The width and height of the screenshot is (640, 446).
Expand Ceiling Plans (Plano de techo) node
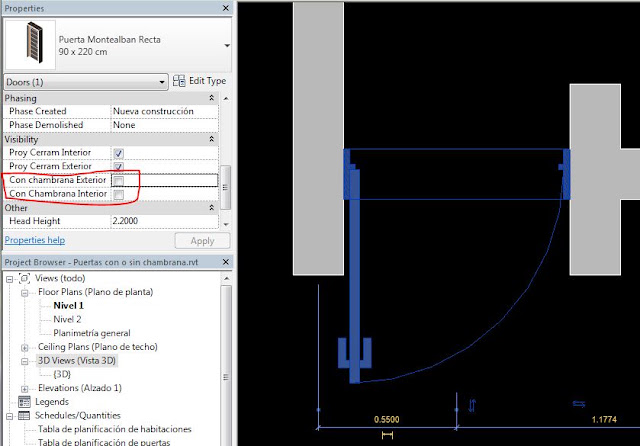tap(24, 348)
